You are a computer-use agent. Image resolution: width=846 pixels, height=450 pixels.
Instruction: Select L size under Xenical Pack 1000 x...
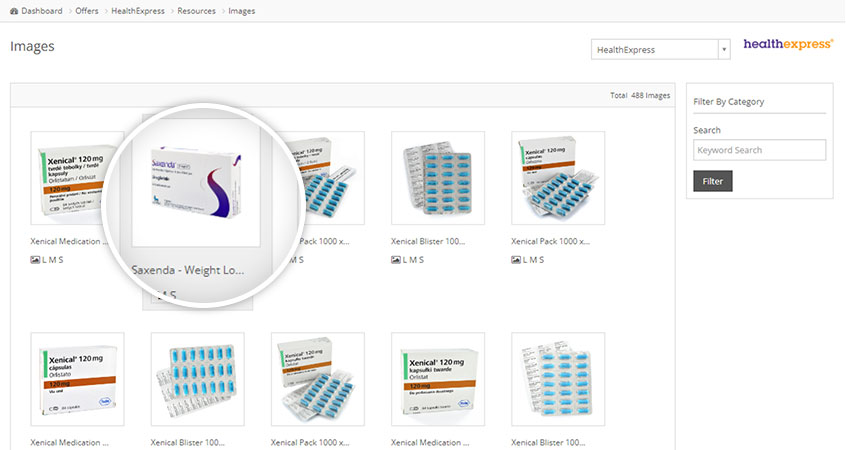click(525, 260)
